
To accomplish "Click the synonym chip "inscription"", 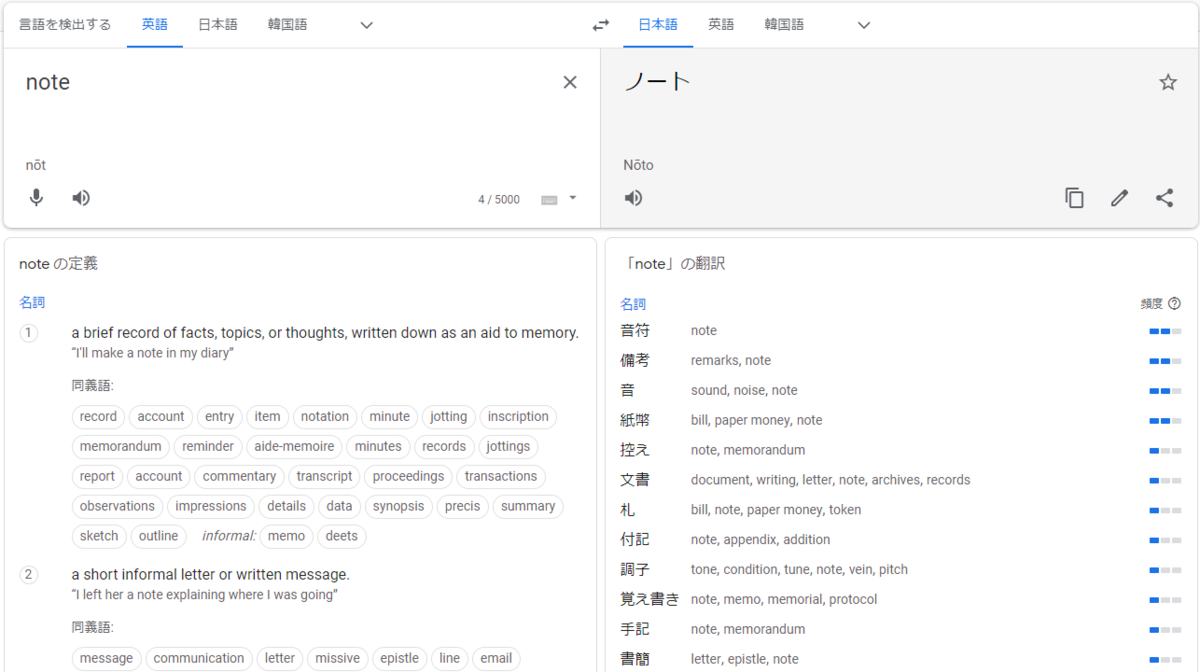I will point(518,417).
